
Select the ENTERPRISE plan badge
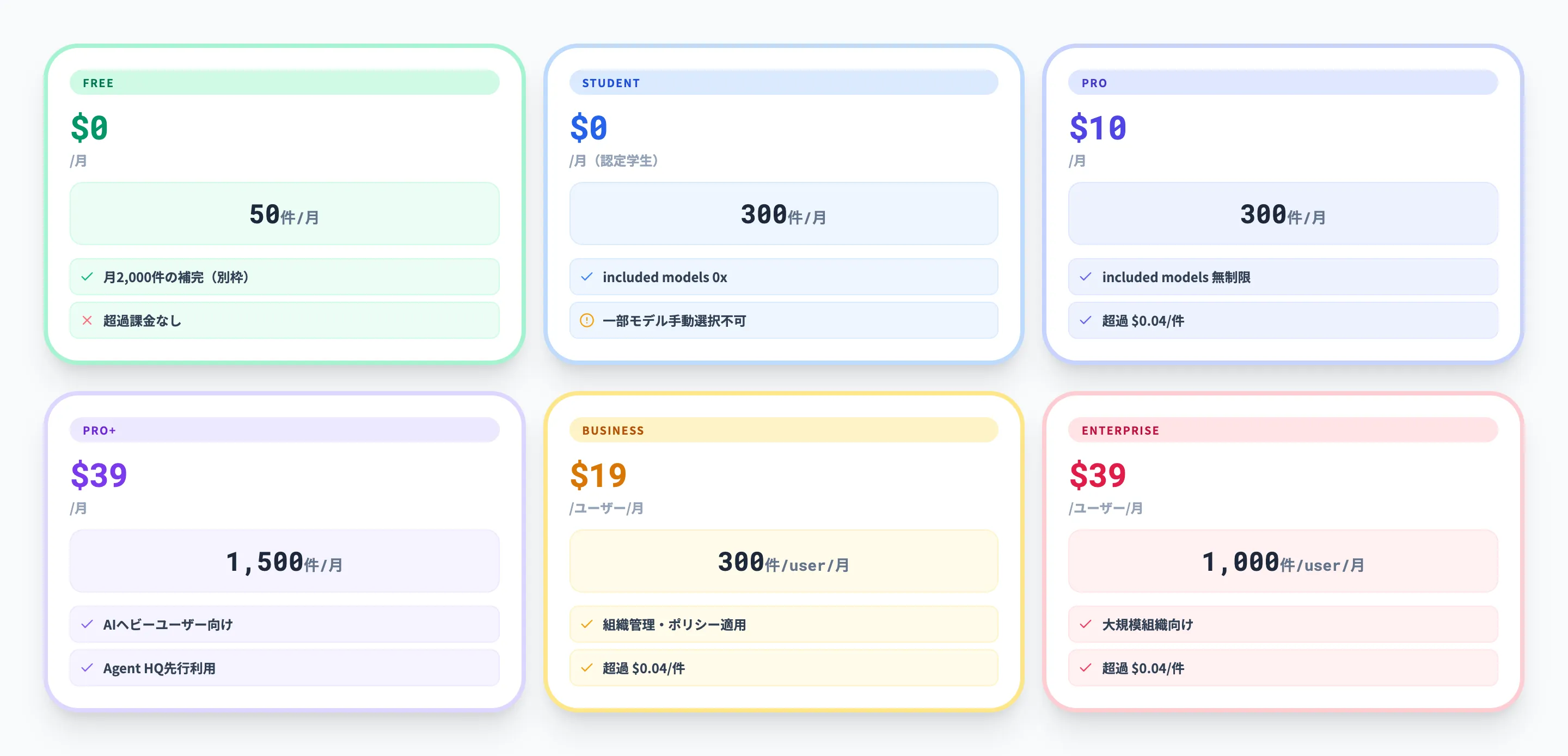pos(1120,430)
